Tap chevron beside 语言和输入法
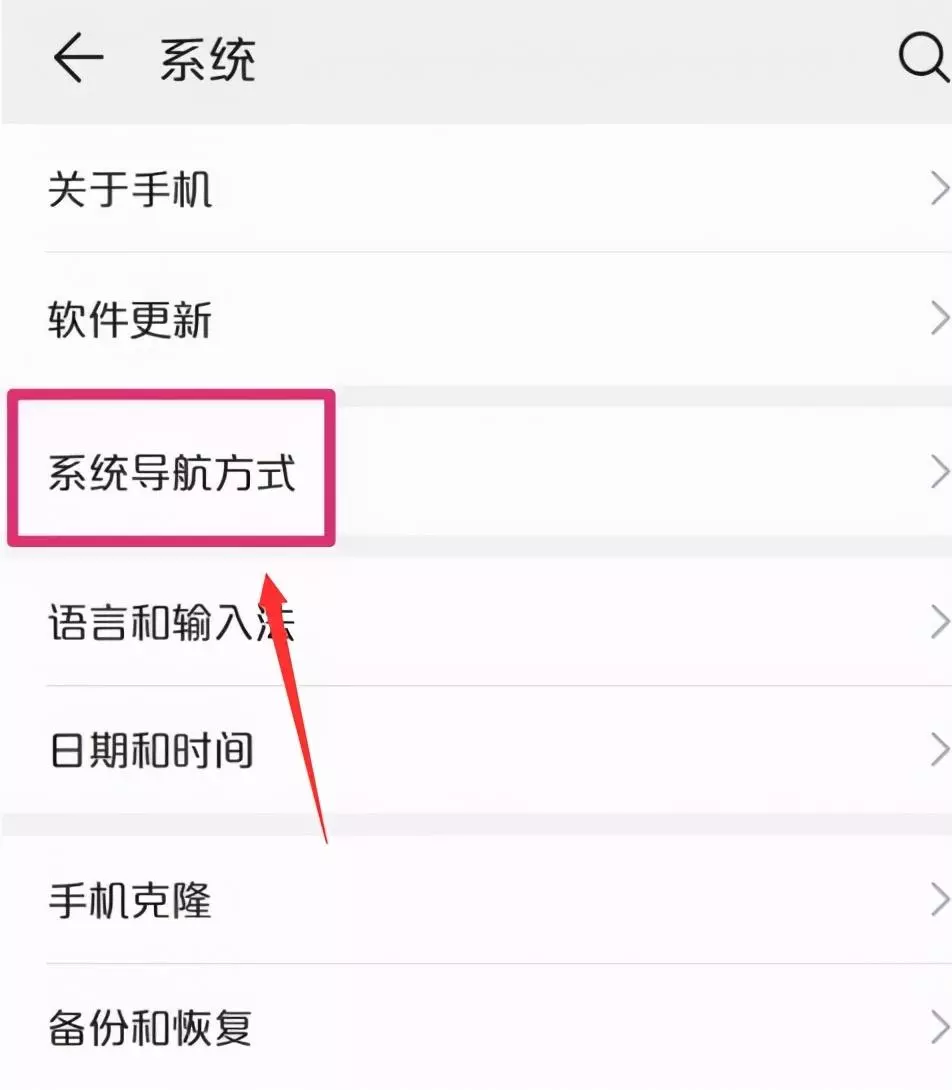The height and width of the screenshot is (1090, 952). (939, 621)
